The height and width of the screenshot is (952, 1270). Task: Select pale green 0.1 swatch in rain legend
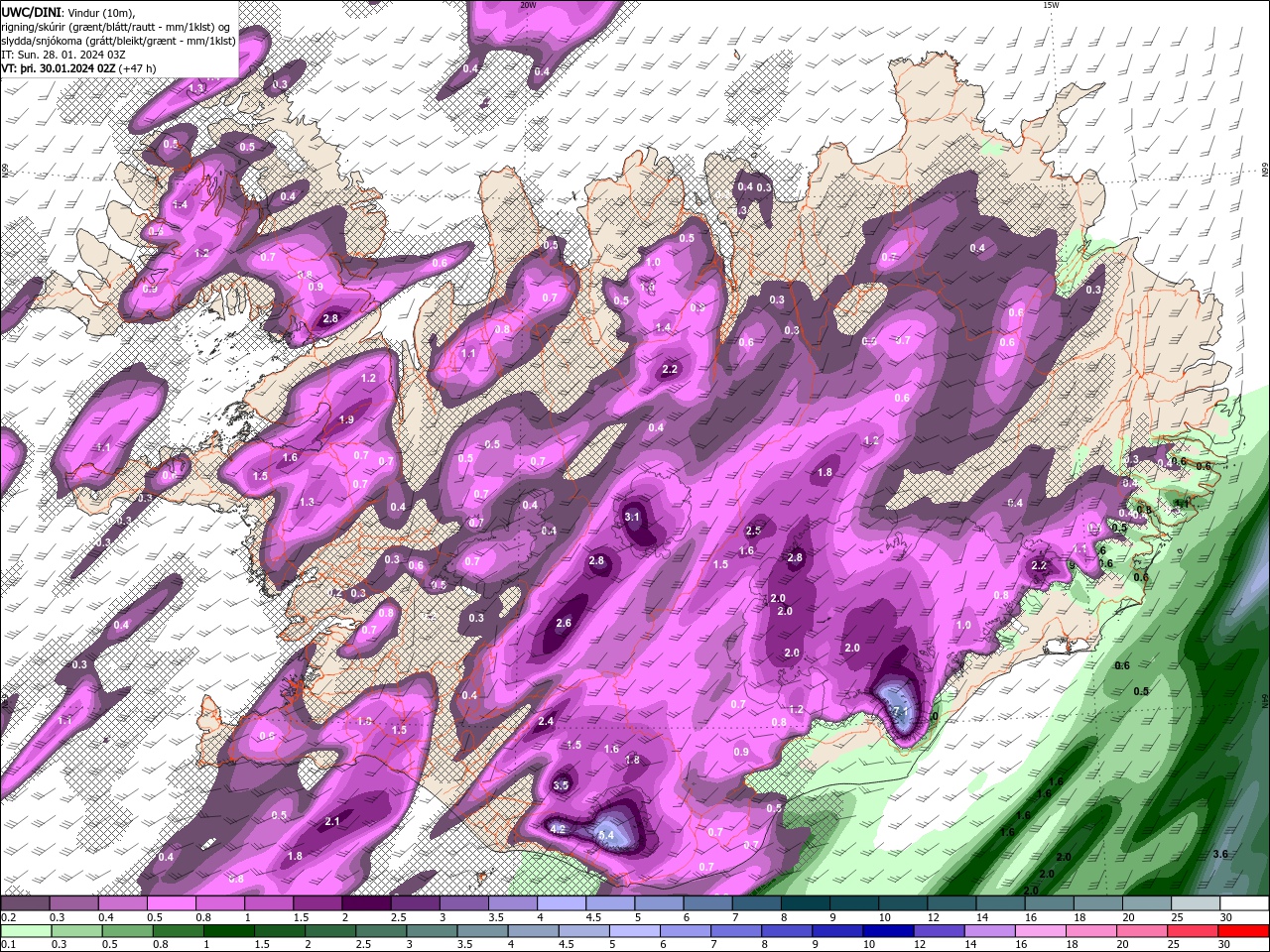click(x=27, y=931)
